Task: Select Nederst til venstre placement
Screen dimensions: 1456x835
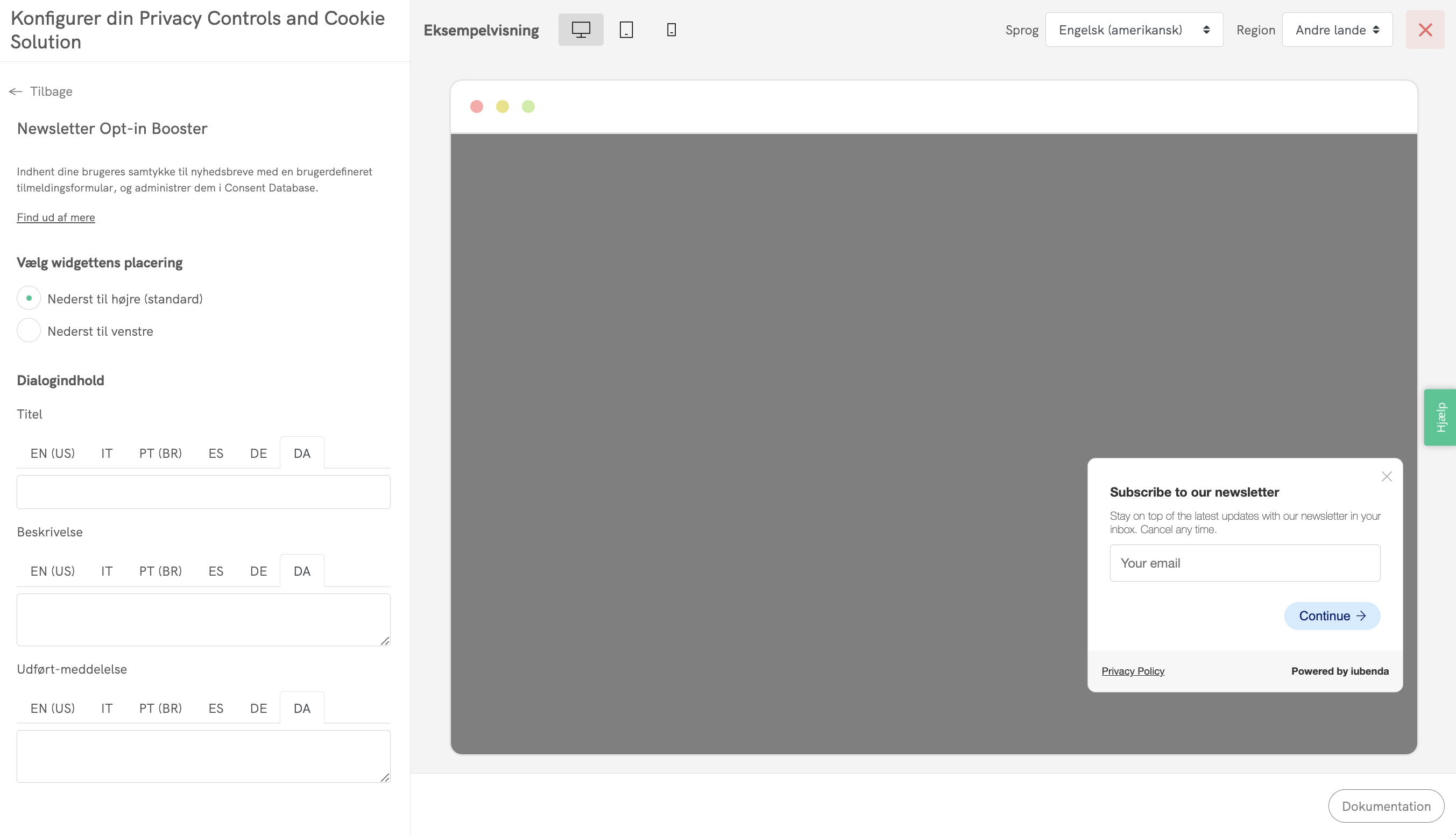Action: click(29, 331)
